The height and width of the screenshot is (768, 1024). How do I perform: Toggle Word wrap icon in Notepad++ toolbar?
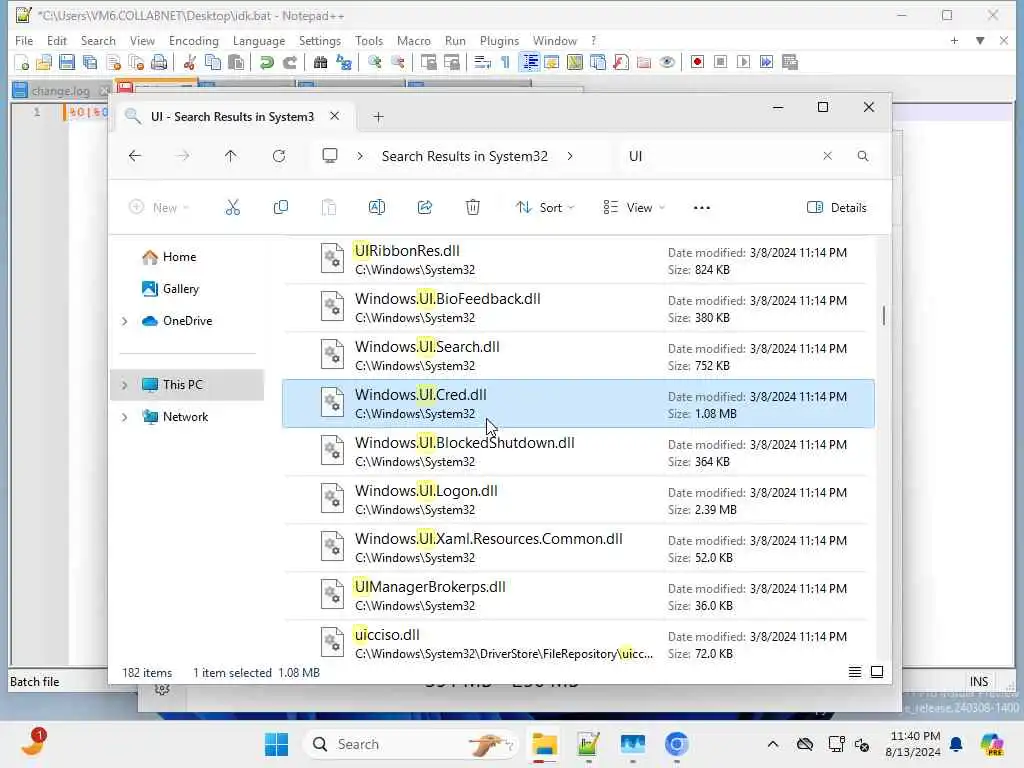[482, 63]
